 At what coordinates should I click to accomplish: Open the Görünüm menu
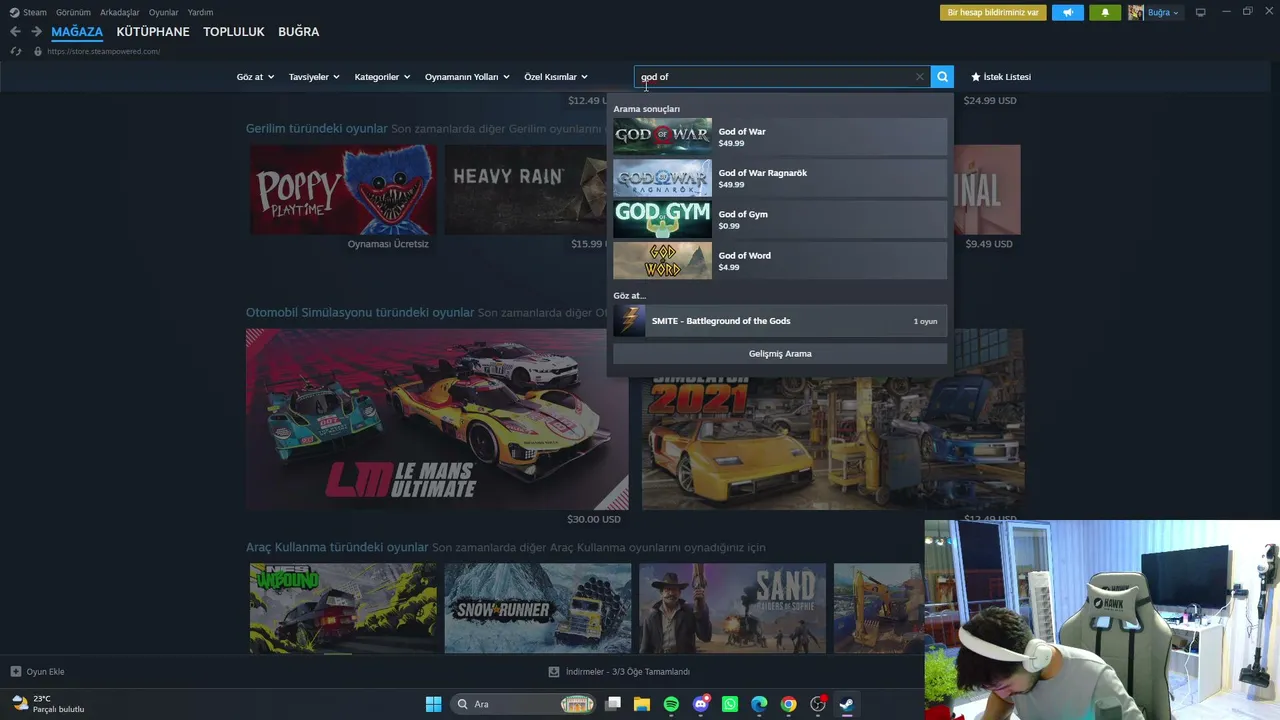[74, 13]
